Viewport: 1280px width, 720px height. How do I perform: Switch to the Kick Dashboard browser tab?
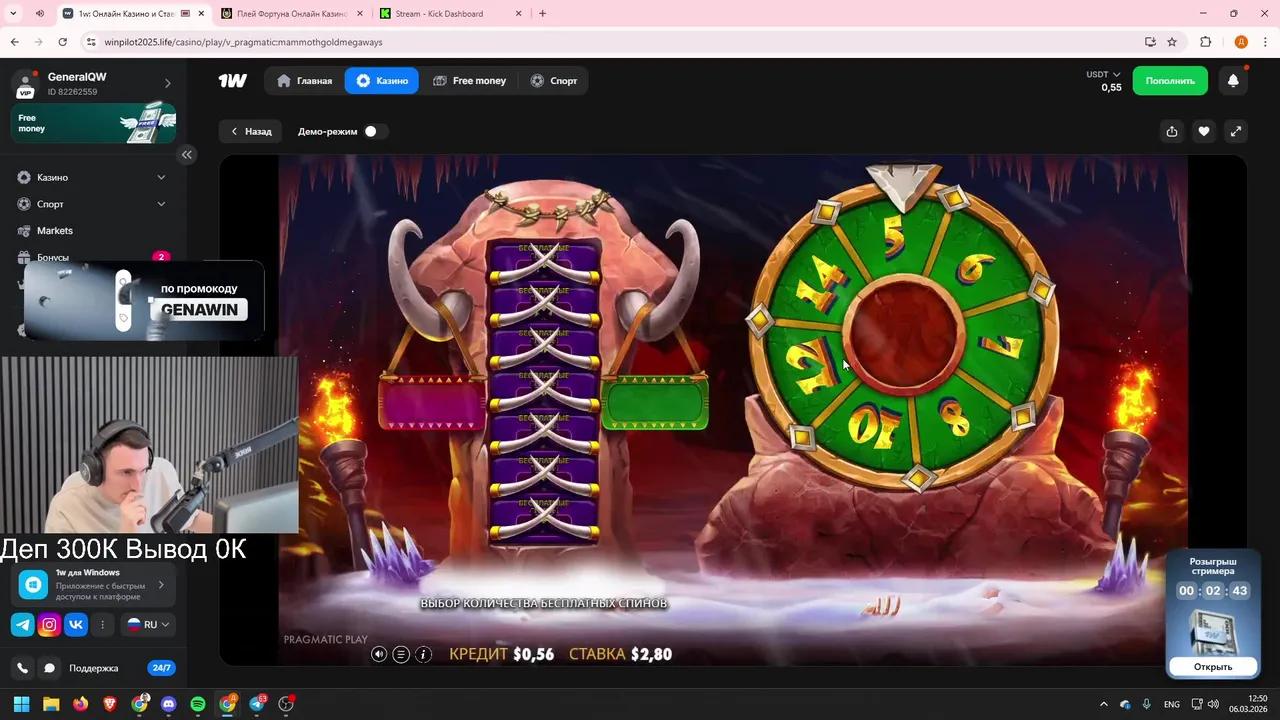pyautogui.click(x=440, y=13)
